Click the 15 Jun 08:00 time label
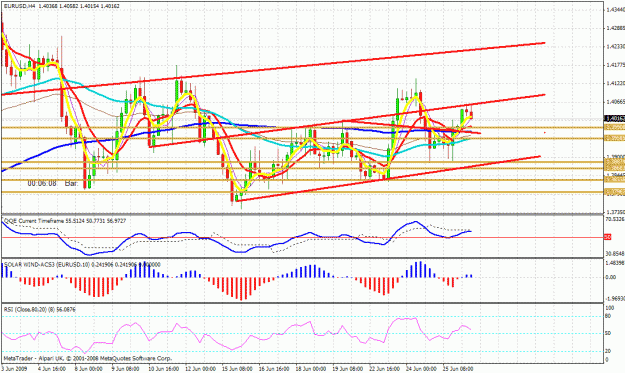This screenshot has height=373, width=625. [237, 369]
